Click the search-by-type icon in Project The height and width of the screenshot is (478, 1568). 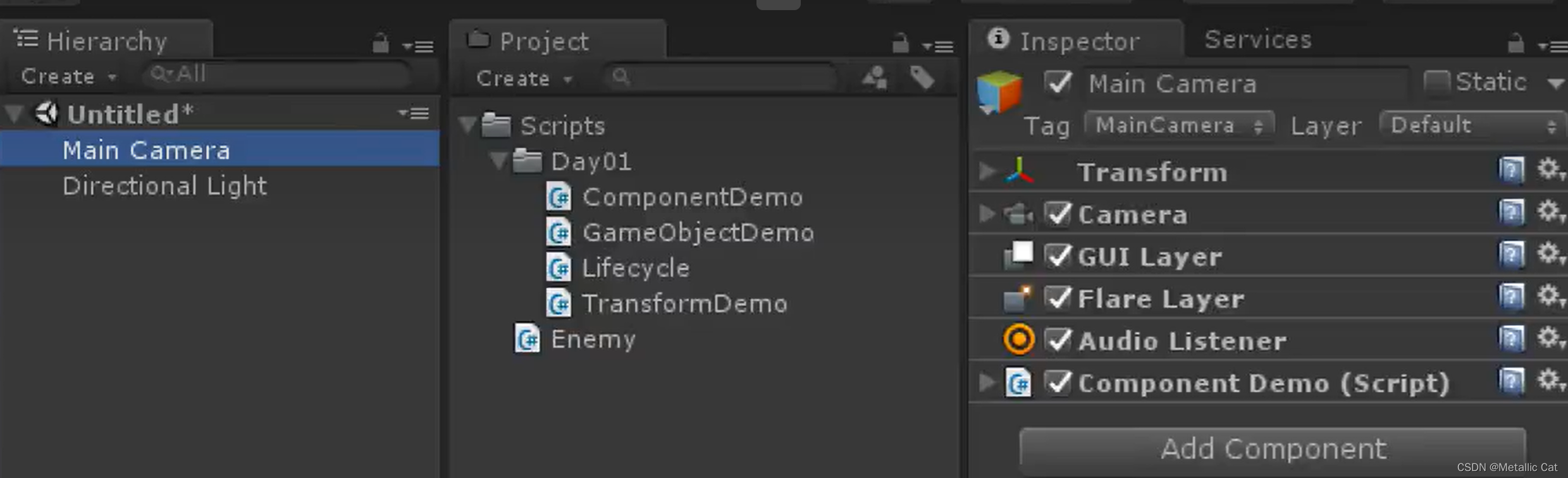pos(875,78)
